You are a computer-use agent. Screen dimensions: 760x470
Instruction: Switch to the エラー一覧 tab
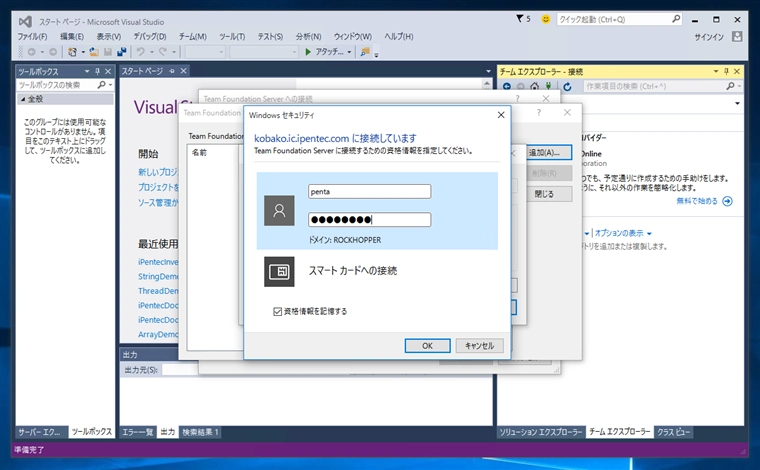(138, 432)
